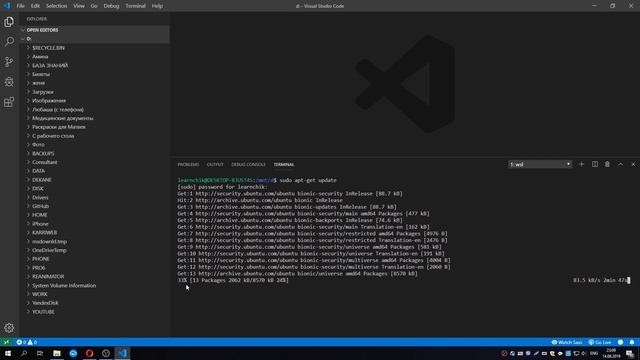Open notifications bell in status bar
Image resolution: width=640 pixels, height=360 pixels.
(x=632, y=342)
